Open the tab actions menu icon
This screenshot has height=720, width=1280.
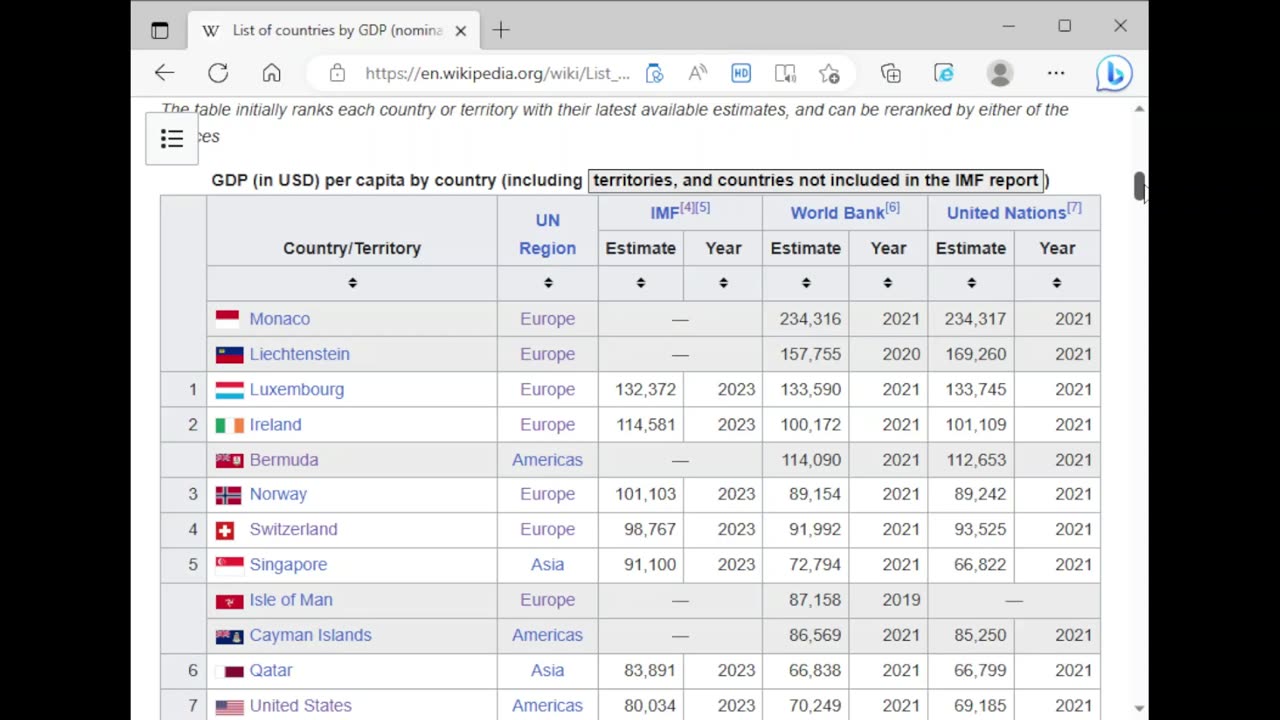[160, 30]
